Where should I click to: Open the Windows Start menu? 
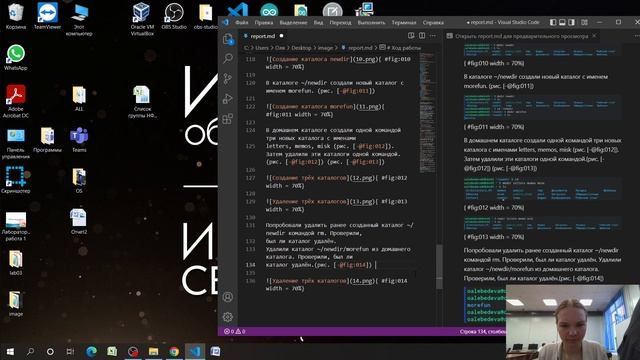(x=10, y=351)
